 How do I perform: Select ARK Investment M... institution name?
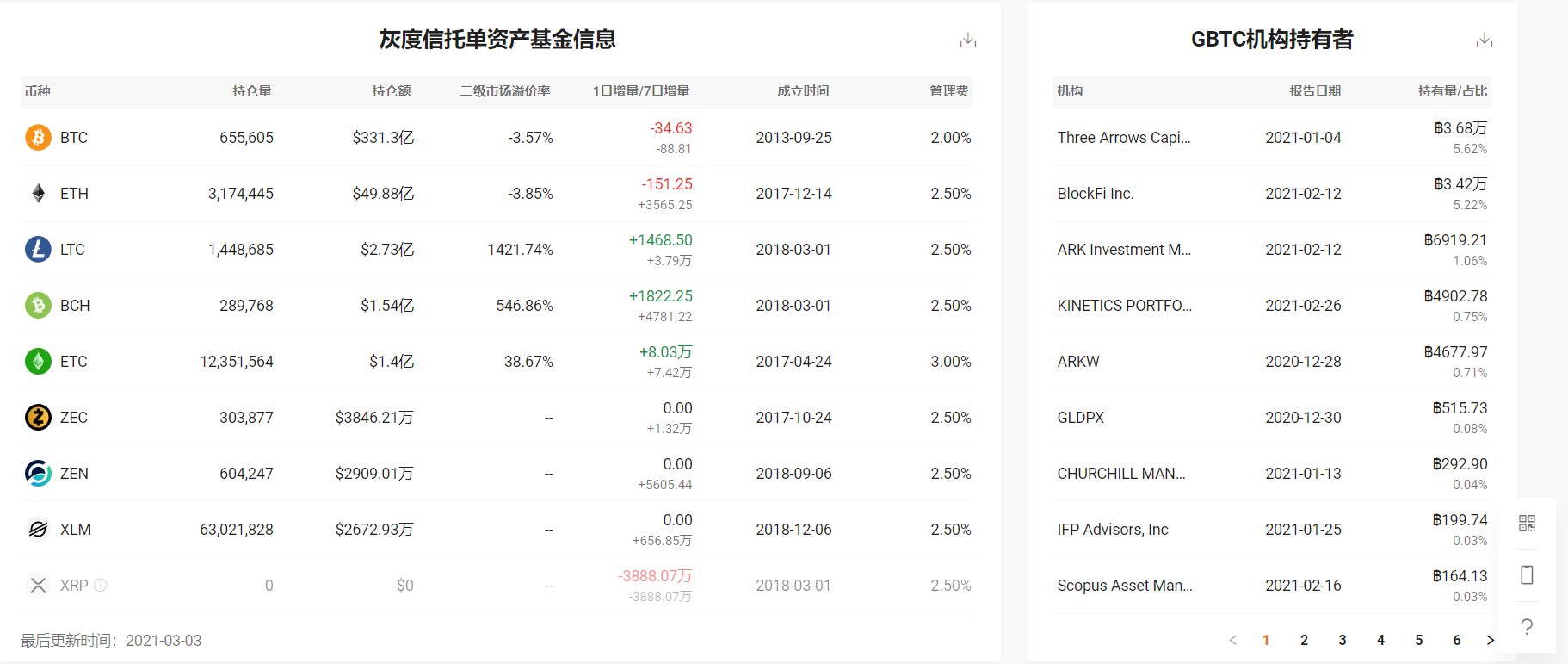coord(1124,250)
